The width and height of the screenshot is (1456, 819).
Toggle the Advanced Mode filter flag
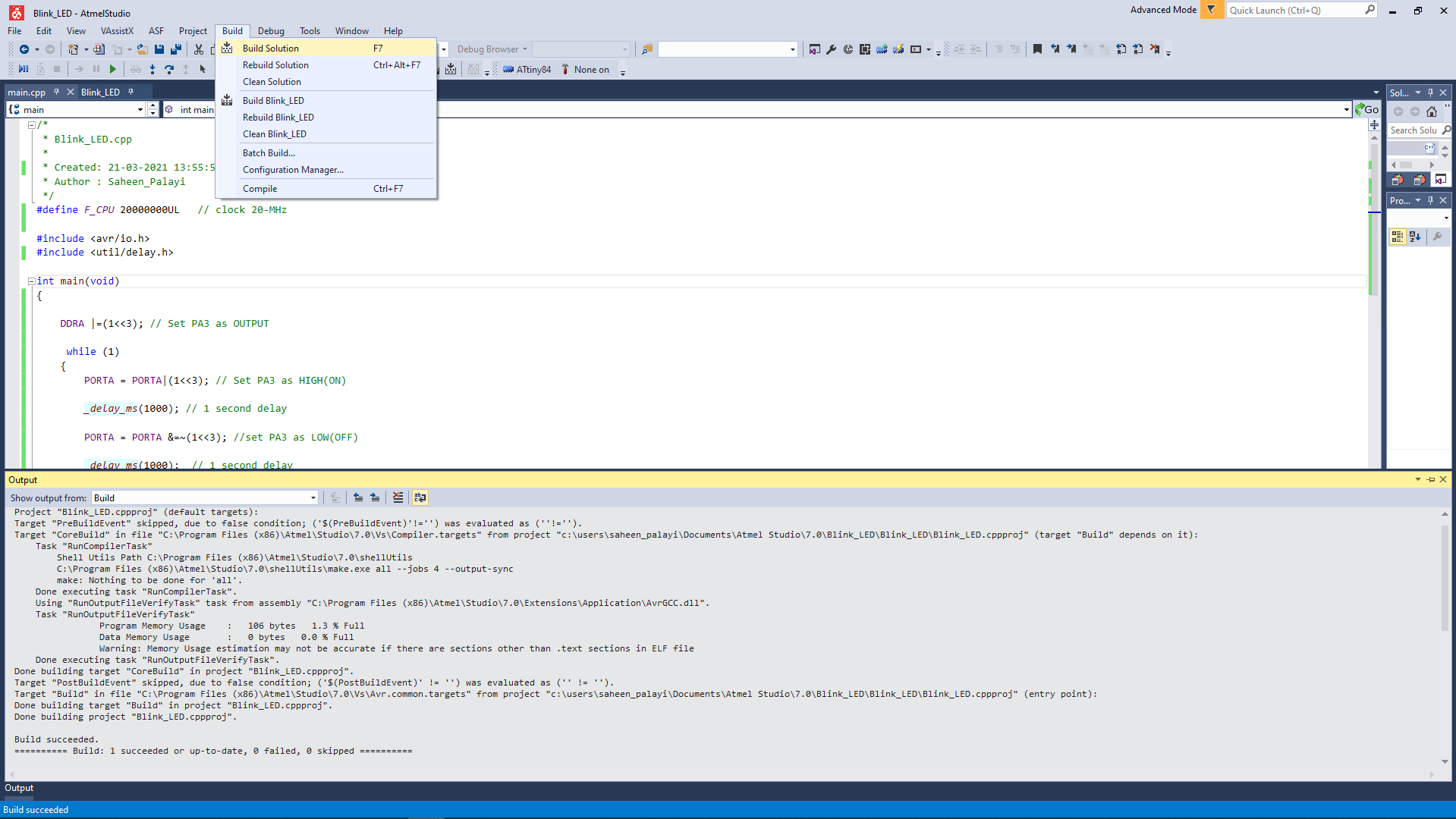[x=1212, y=10]
